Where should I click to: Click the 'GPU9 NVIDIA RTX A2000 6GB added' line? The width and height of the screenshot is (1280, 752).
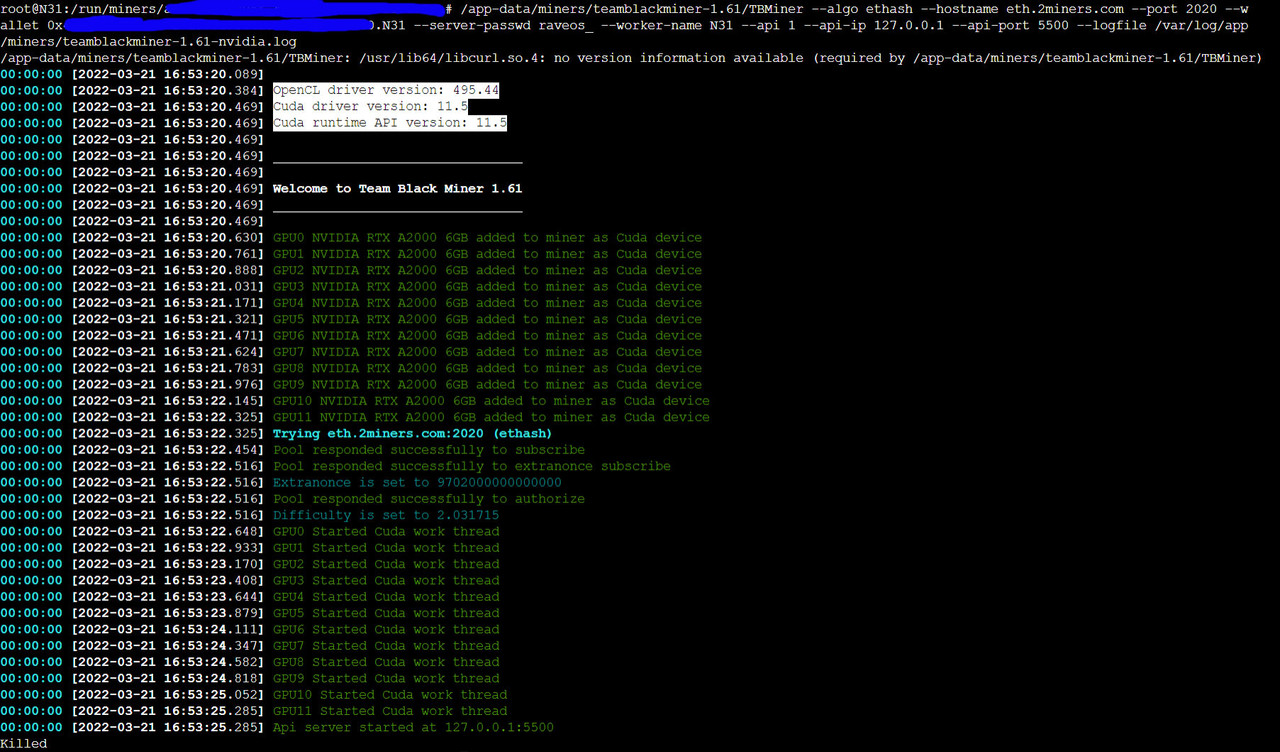[x=487, y=384]
